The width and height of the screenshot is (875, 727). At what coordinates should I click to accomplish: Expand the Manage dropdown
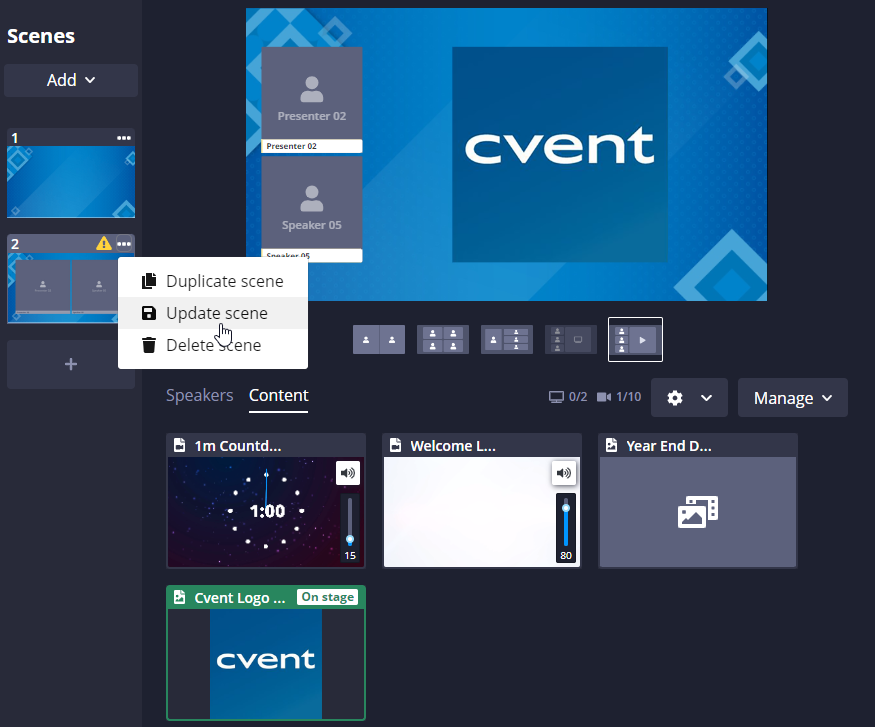tap(792, 397)
